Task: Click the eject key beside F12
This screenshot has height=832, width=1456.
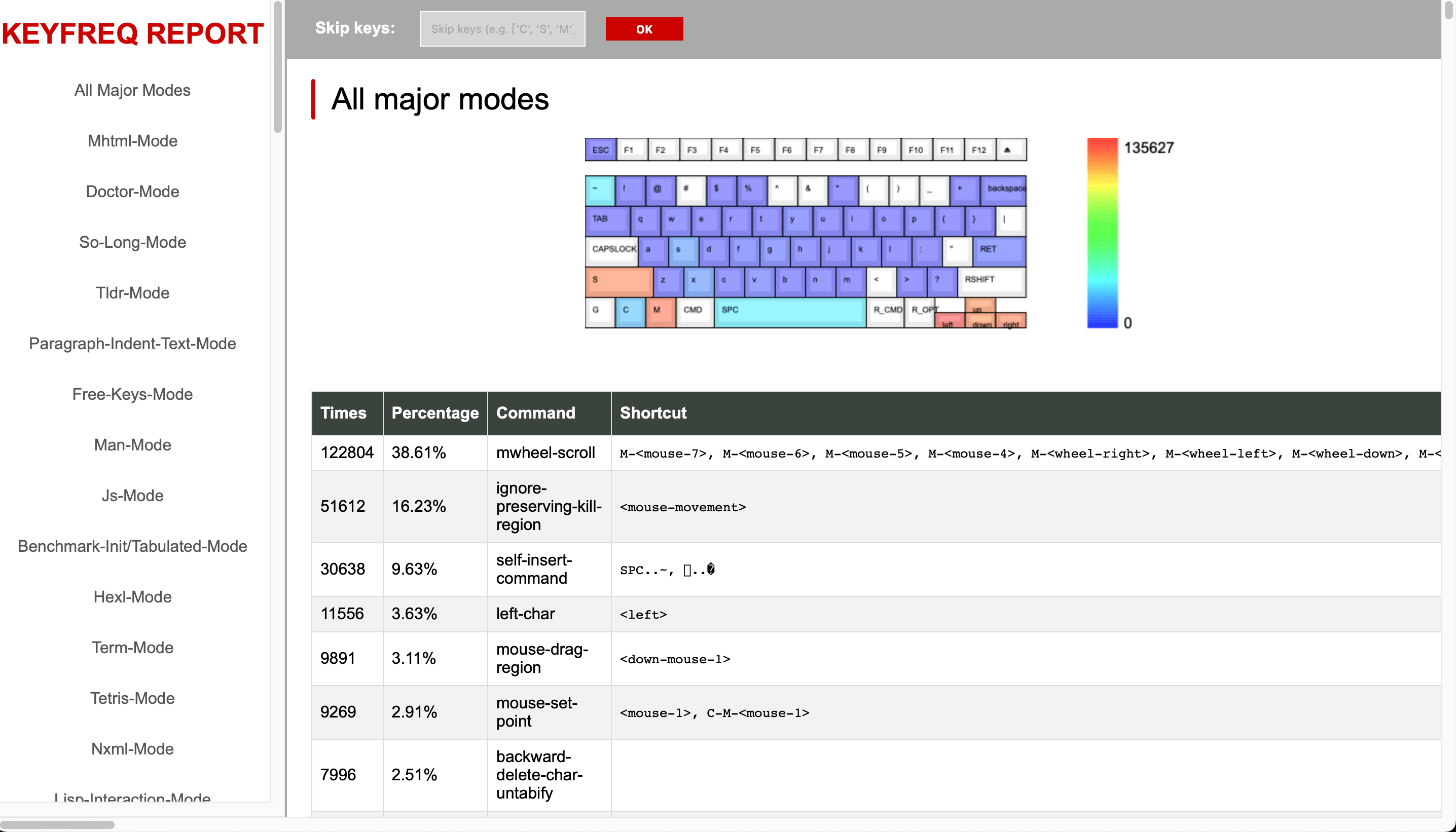Action: 1010,149
